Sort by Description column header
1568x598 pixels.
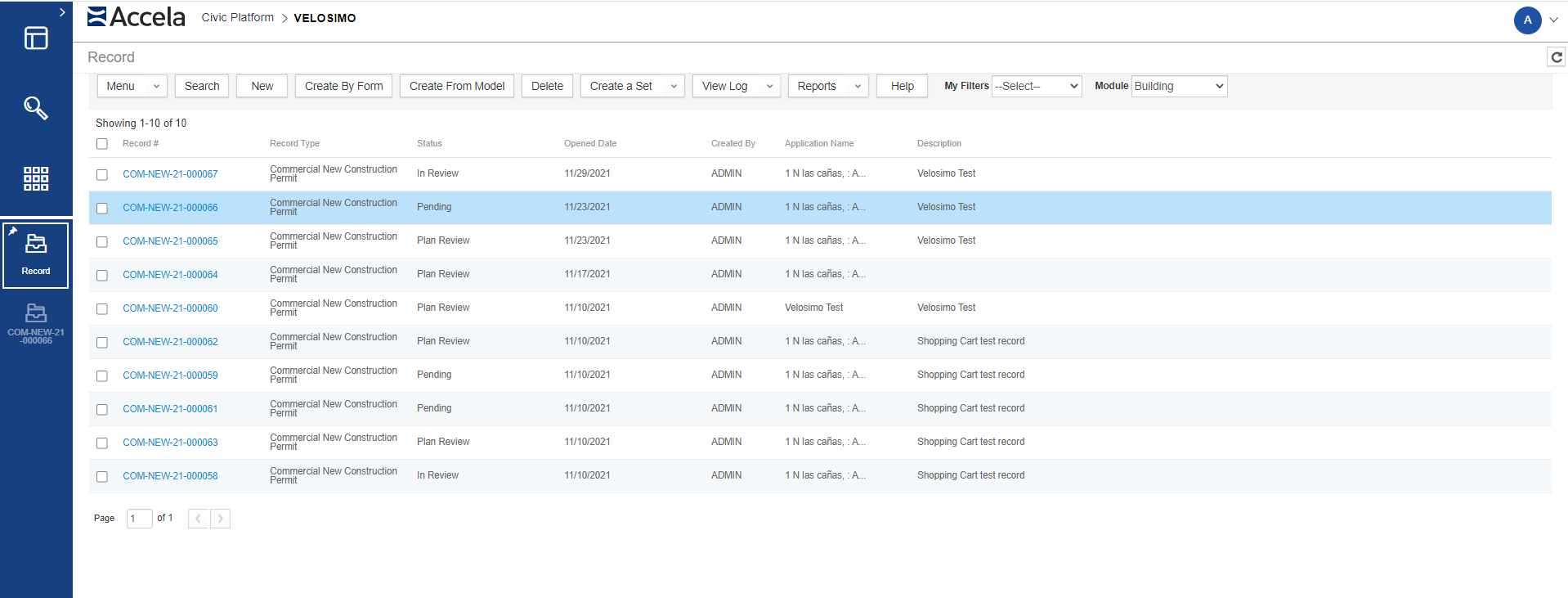939,143
